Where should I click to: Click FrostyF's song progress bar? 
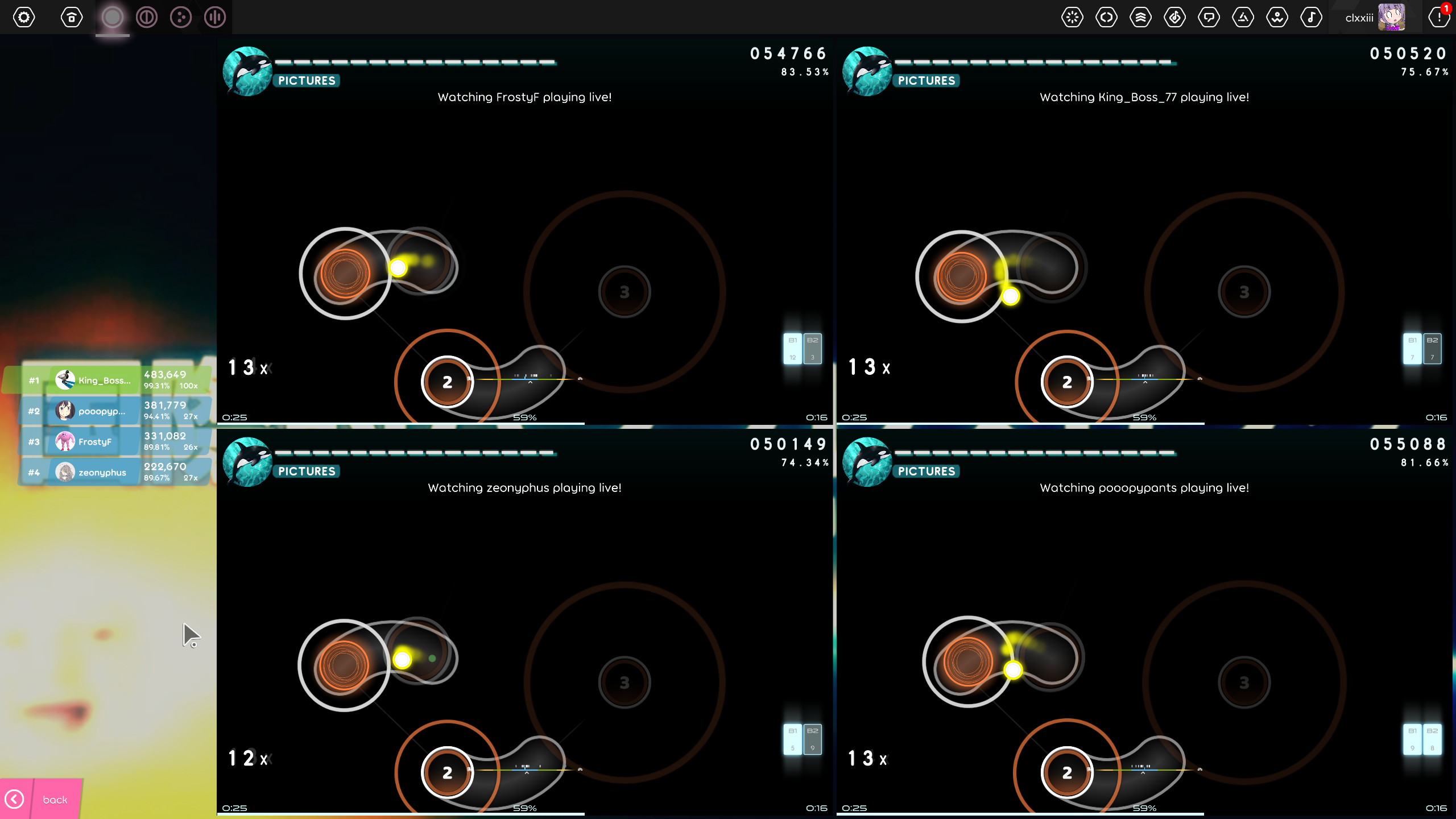pyautogui.click(x=524, y=423)
